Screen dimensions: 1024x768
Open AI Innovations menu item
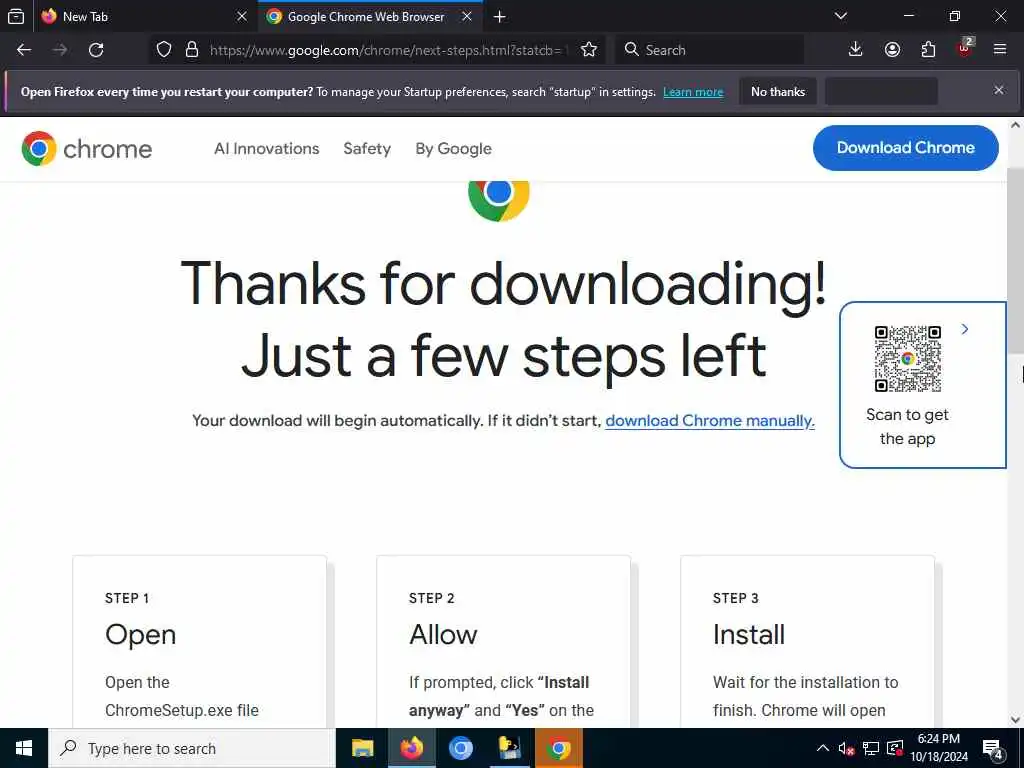(266, 149)
